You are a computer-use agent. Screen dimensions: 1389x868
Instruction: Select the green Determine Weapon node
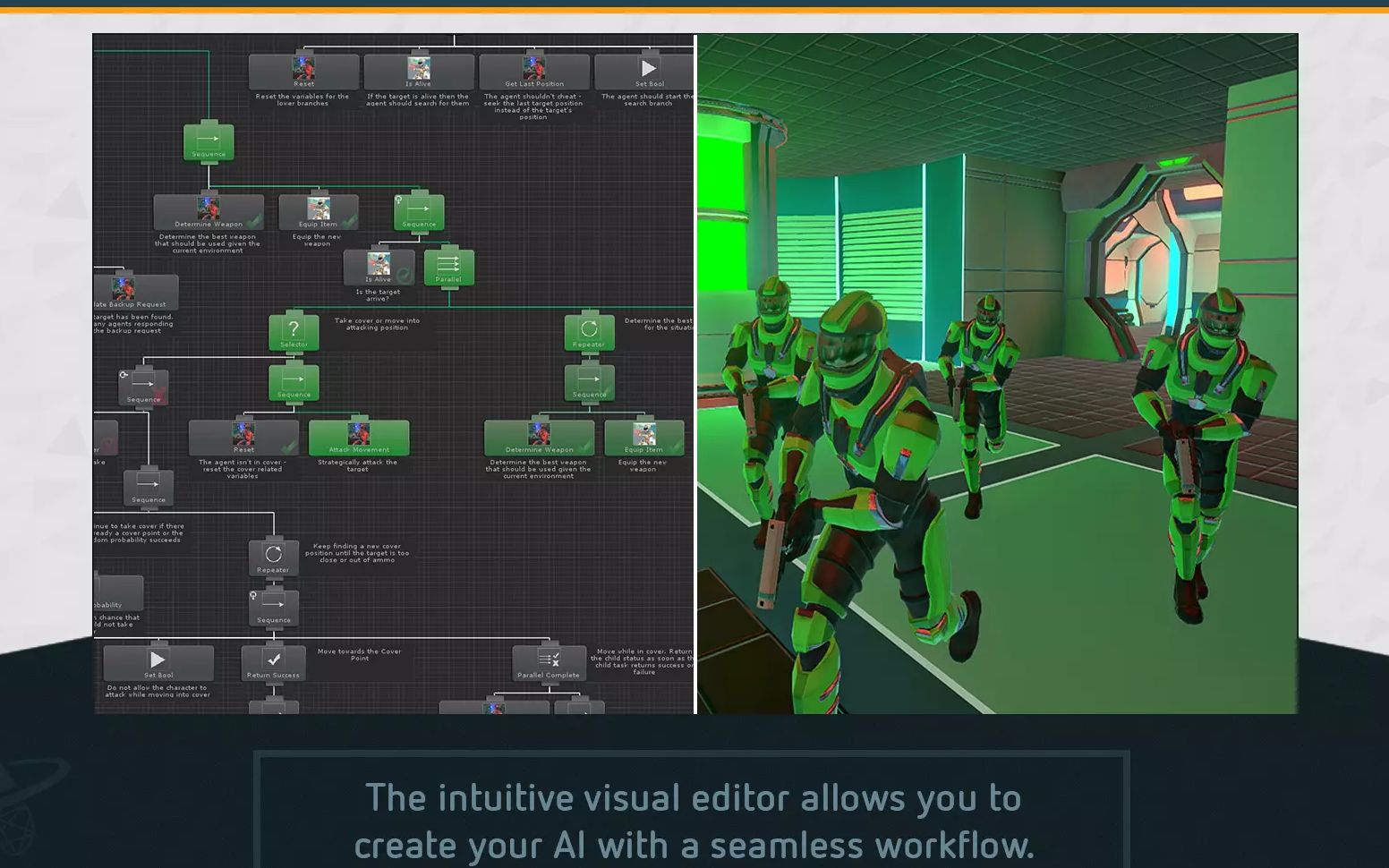(x=539, y=438)
